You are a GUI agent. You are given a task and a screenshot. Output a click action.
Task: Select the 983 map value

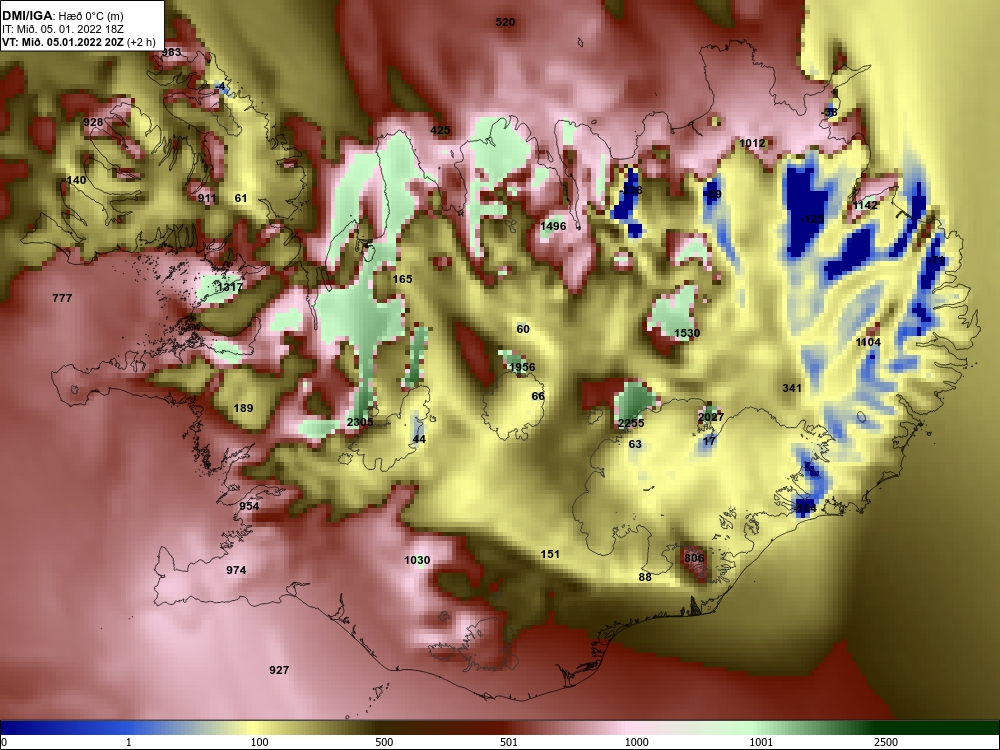172,52
